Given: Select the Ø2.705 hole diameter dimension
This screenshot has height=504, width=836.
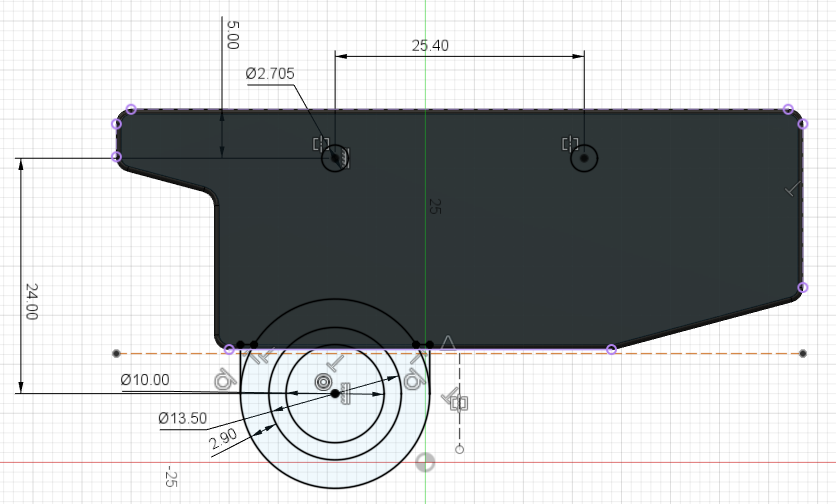Looking at the screenshot, I should point(270,74).
